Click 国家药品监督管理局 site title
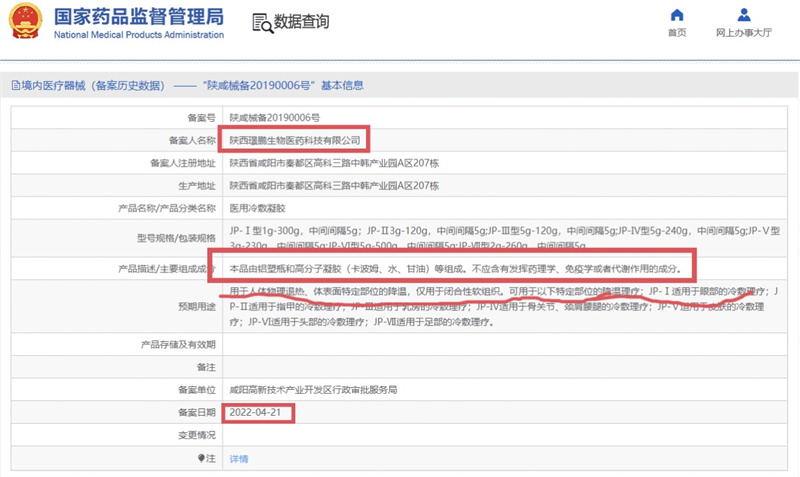800x477 pixels. click(138, 17)
